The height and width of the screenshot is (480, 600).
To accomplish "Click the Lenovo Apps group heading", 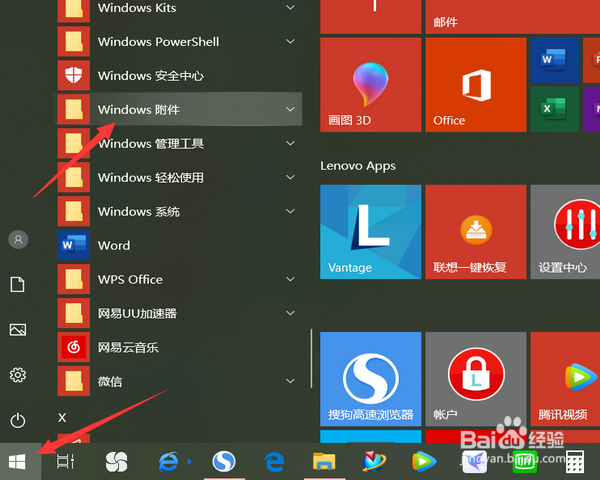I will (x=358, y=166).
